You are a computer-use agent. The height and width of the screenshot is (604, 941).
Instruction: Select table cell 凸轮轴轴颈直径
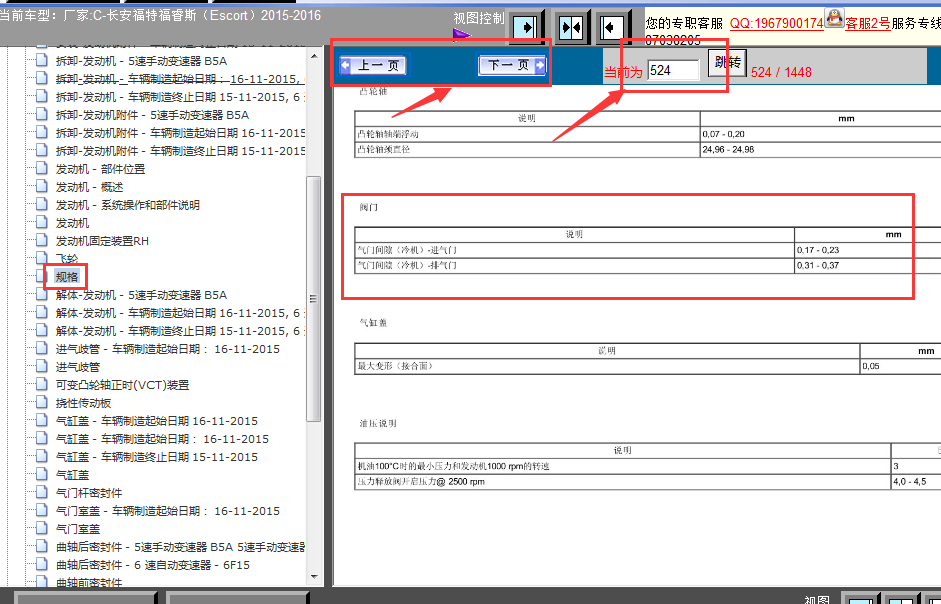click(x=527, y=149)
